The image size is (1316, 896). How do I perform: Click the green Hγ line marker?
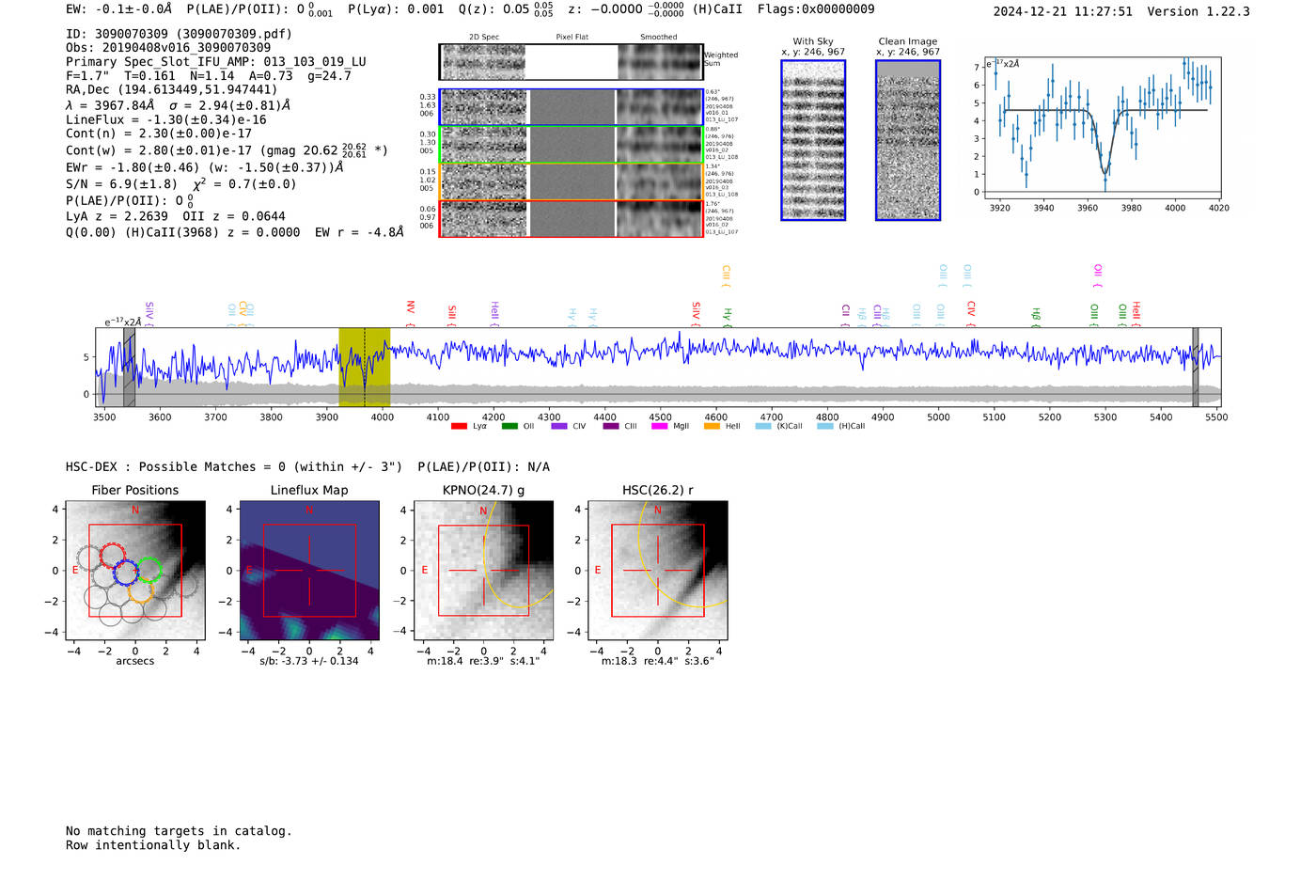point(728,317)
